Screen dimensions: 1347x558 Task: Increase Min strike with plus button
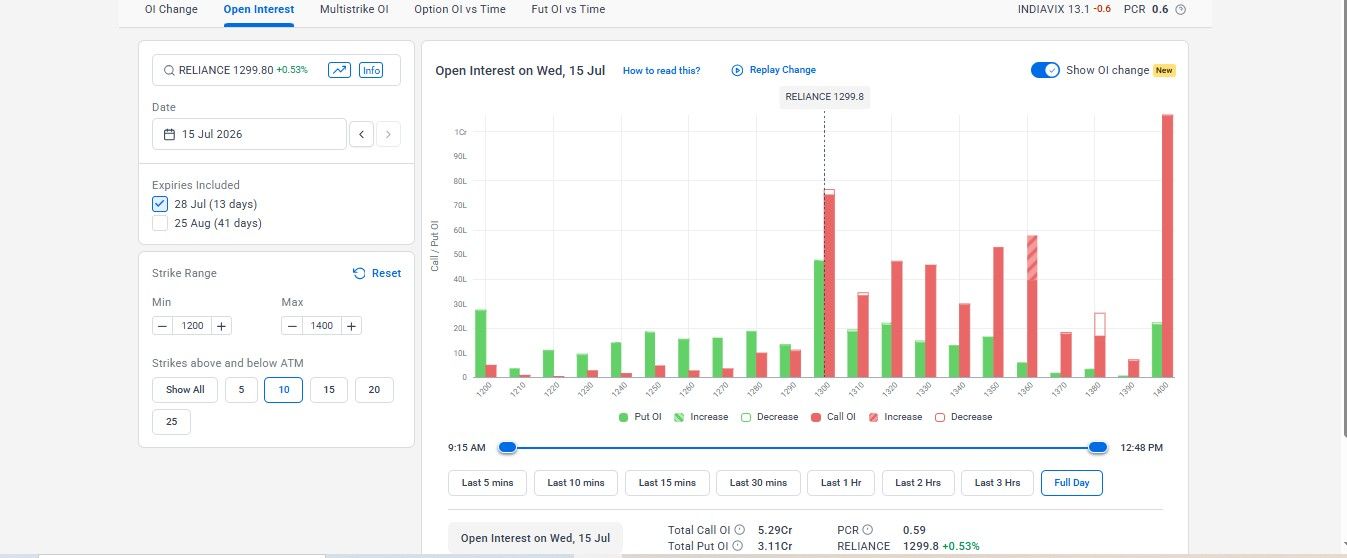pyautogui.click(x=222, y=326)
